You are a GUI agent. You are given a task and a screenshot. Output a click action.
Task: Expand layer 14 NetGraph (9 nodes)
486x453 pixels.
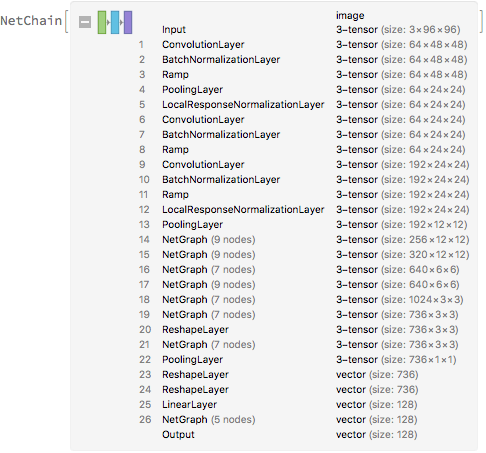pos(209,239)
